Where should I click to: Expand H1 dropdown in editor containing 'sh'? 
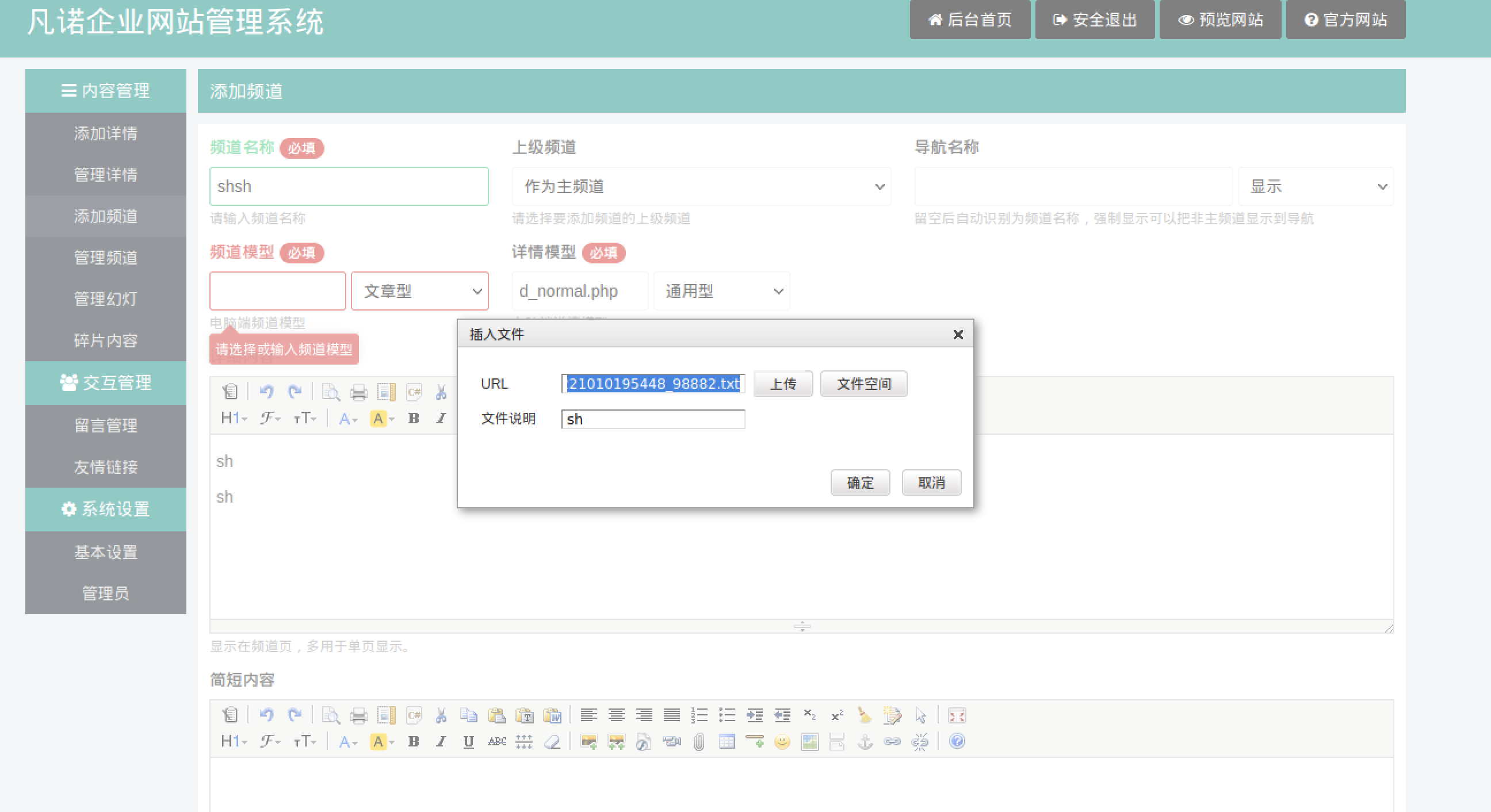(234, 419)
